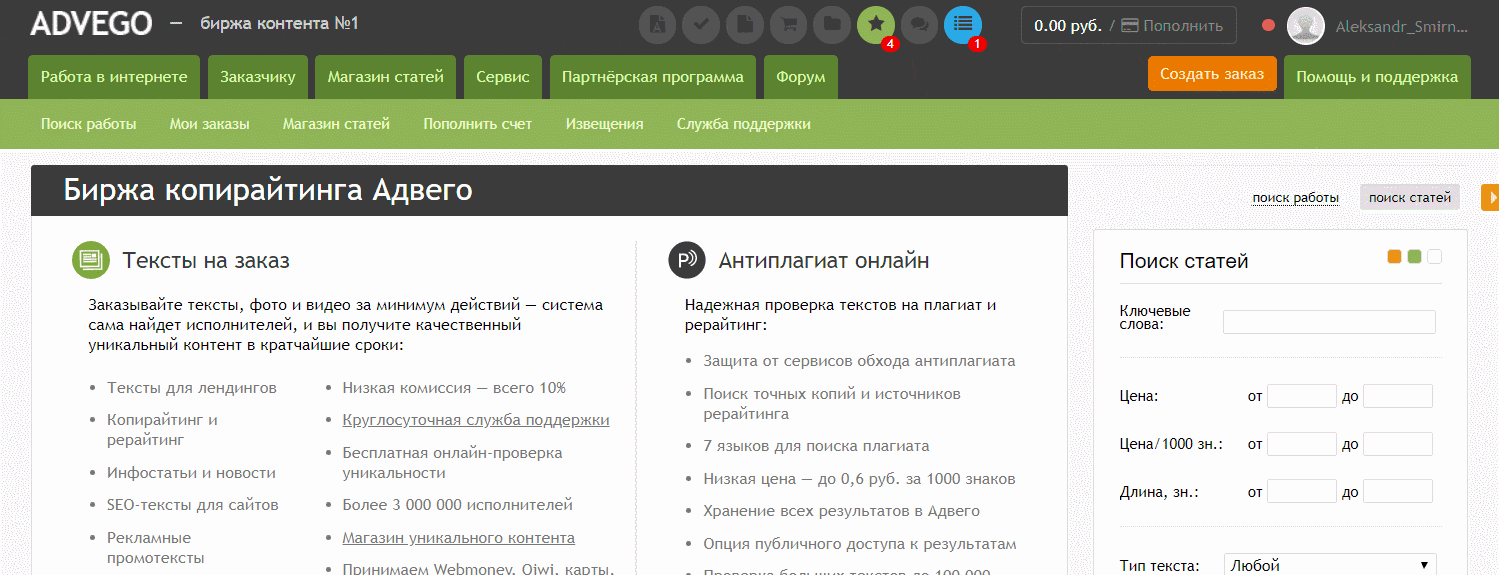
Task: Switch to the top-row 'Магазин статей' tab
Action: tap(386, 77)
